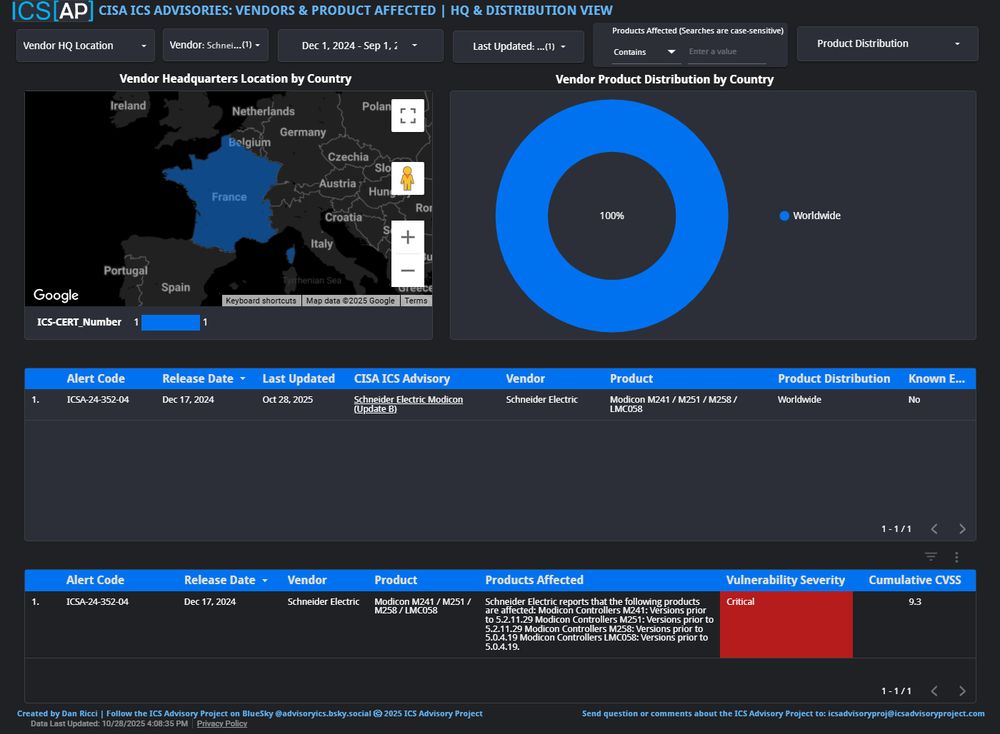Click the map Terms link

[416, 300]
